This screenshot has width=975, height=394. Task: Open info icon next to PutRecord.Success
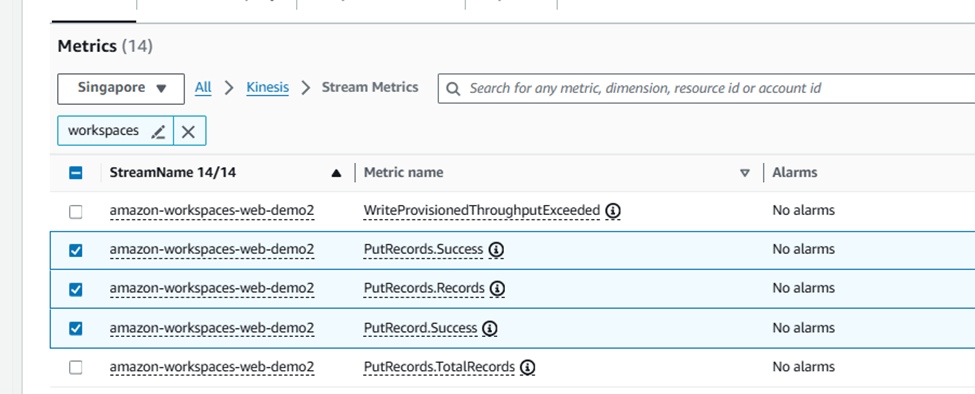pyautogui.click(x=490, y=328)
